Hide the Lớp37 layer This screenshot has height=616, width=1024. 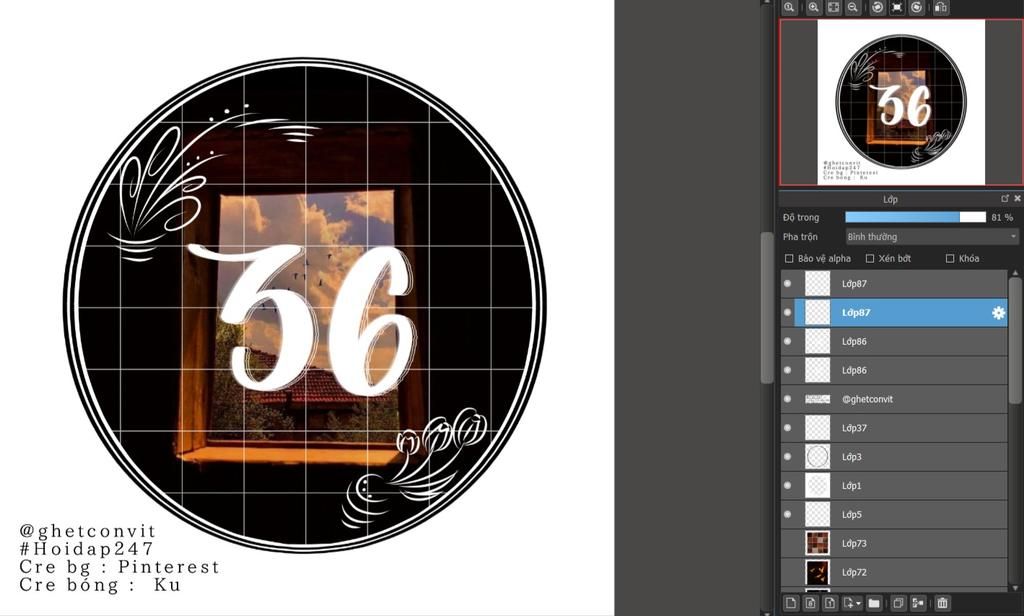point(788,428)
